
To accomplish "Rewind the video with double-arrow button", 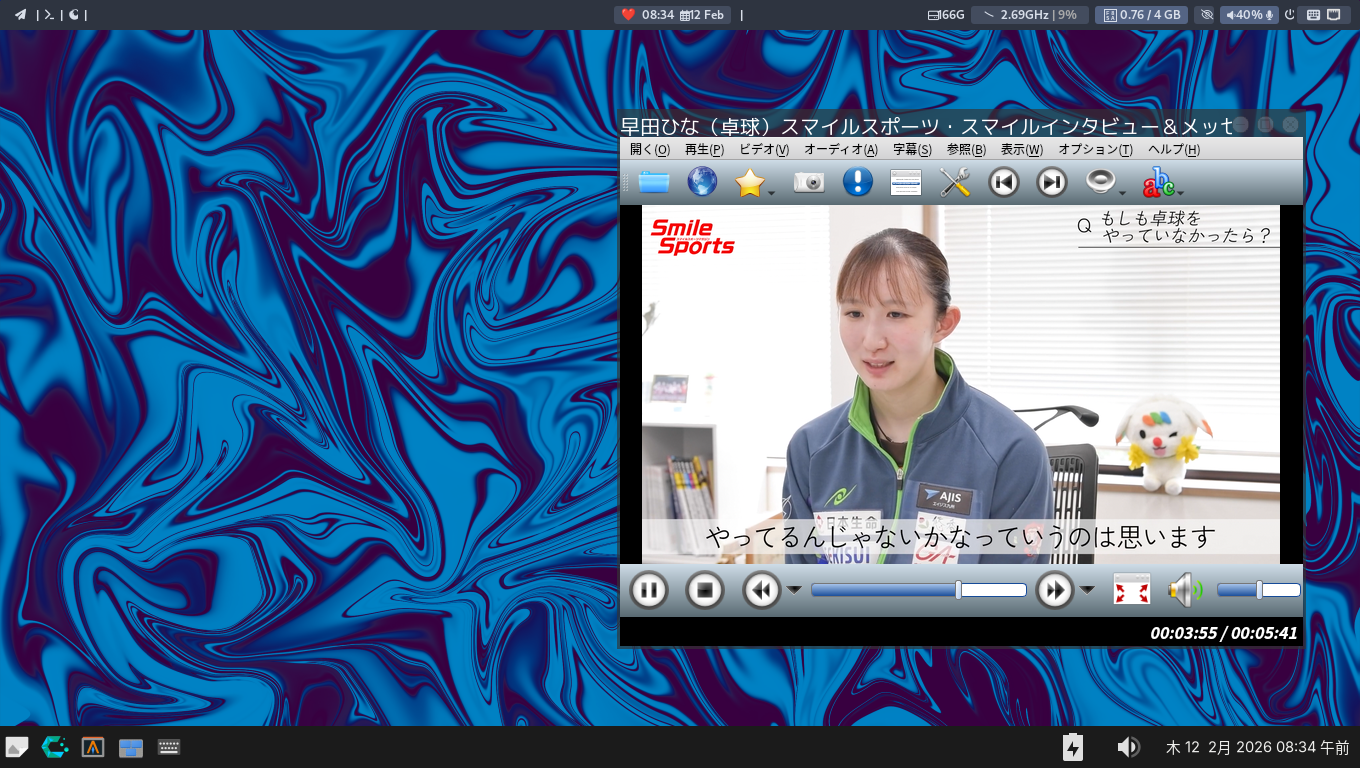I will pos(762,590).
